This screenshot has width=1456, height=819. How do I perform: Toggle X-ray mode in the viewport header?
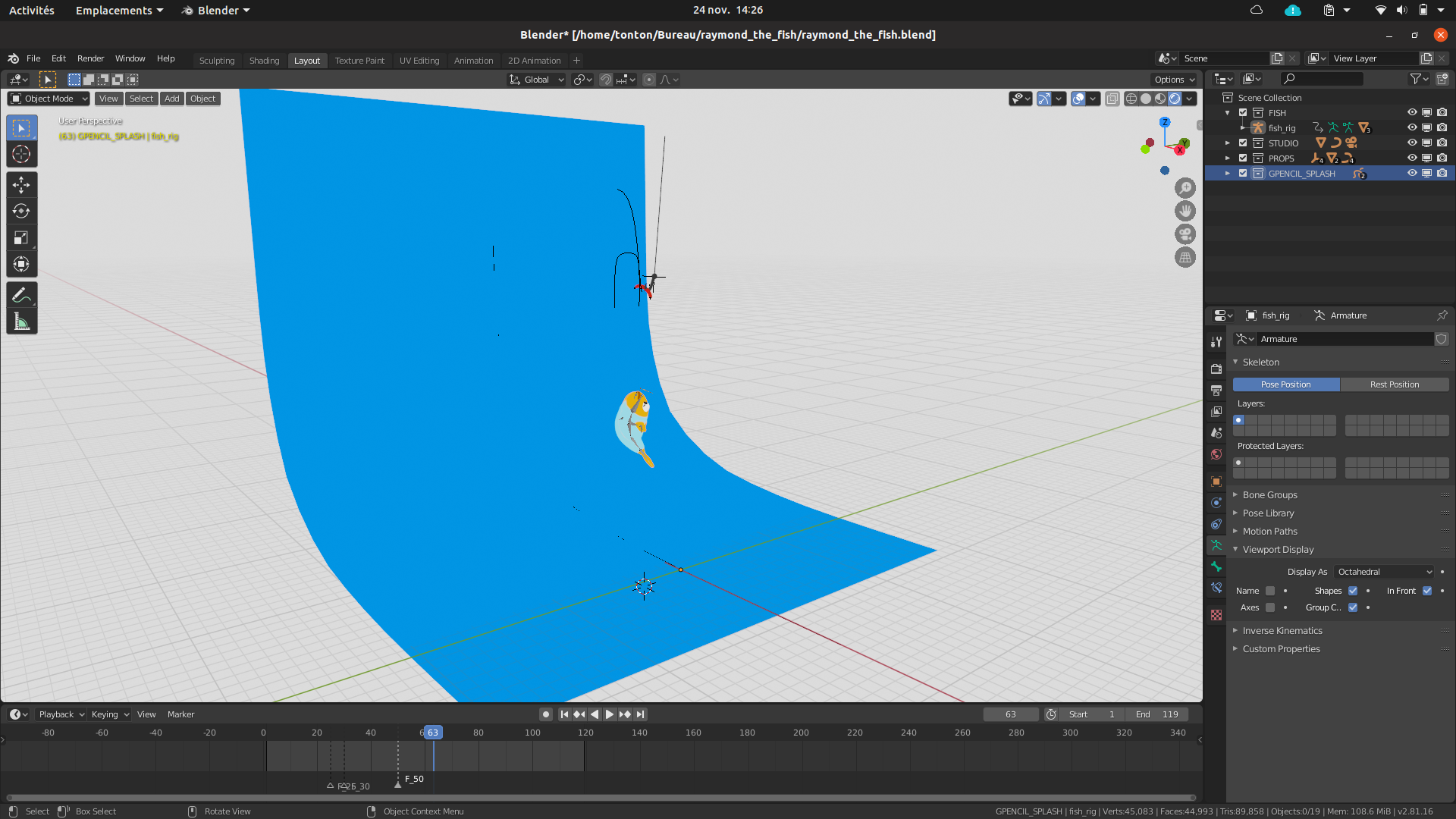(1112, 99)
